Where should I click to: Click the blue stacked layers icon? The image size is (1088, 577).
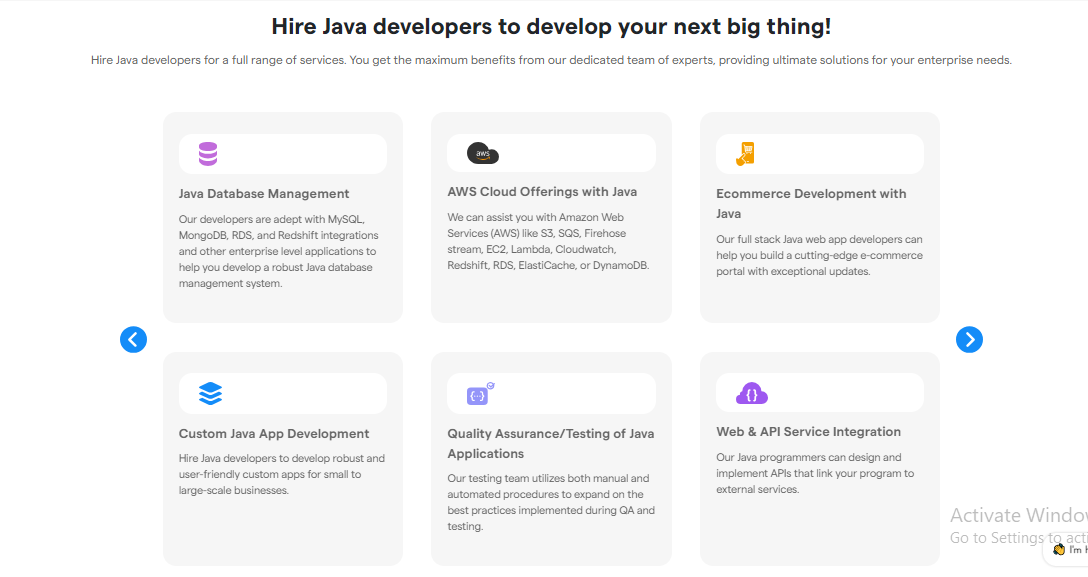point(210,393)
